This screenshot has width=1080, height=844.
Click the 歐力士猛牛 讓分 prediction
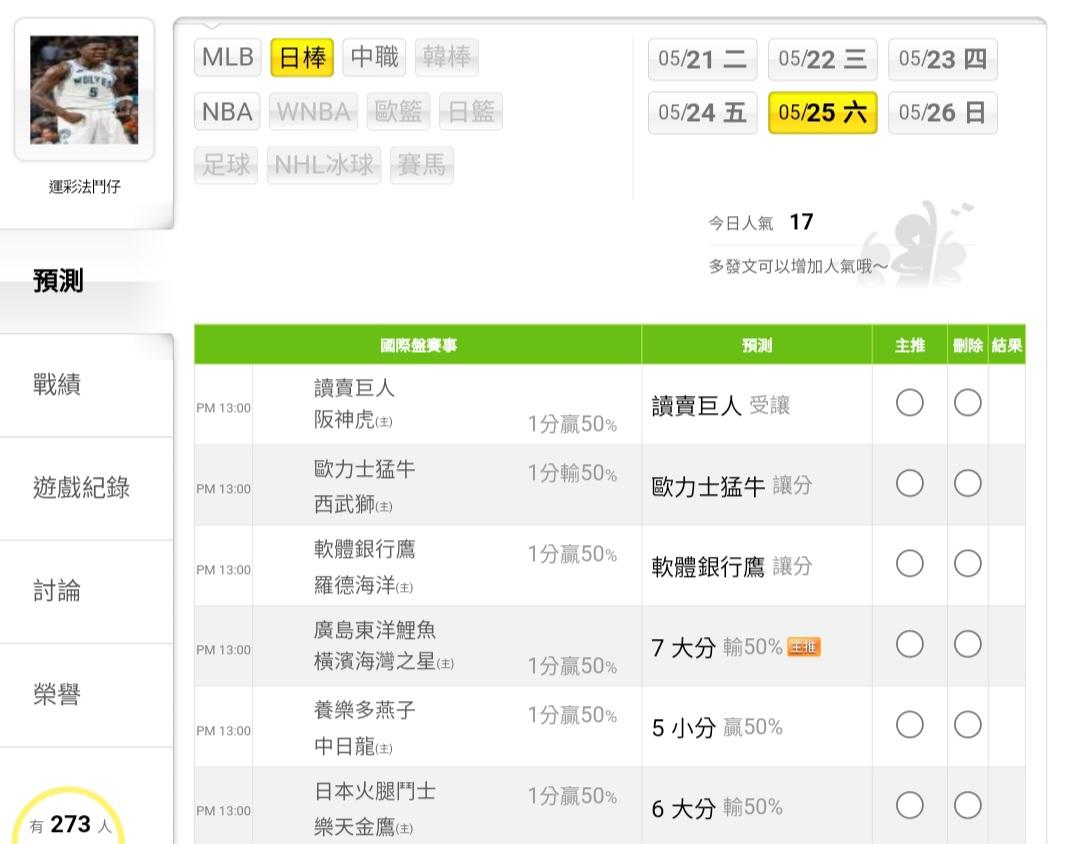click(x=731, y=486)
